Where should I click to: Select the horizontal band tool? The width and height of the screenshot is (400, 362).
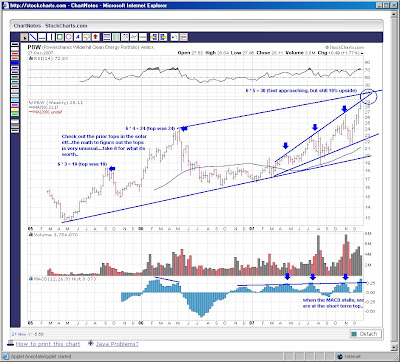tap(107, 37)
